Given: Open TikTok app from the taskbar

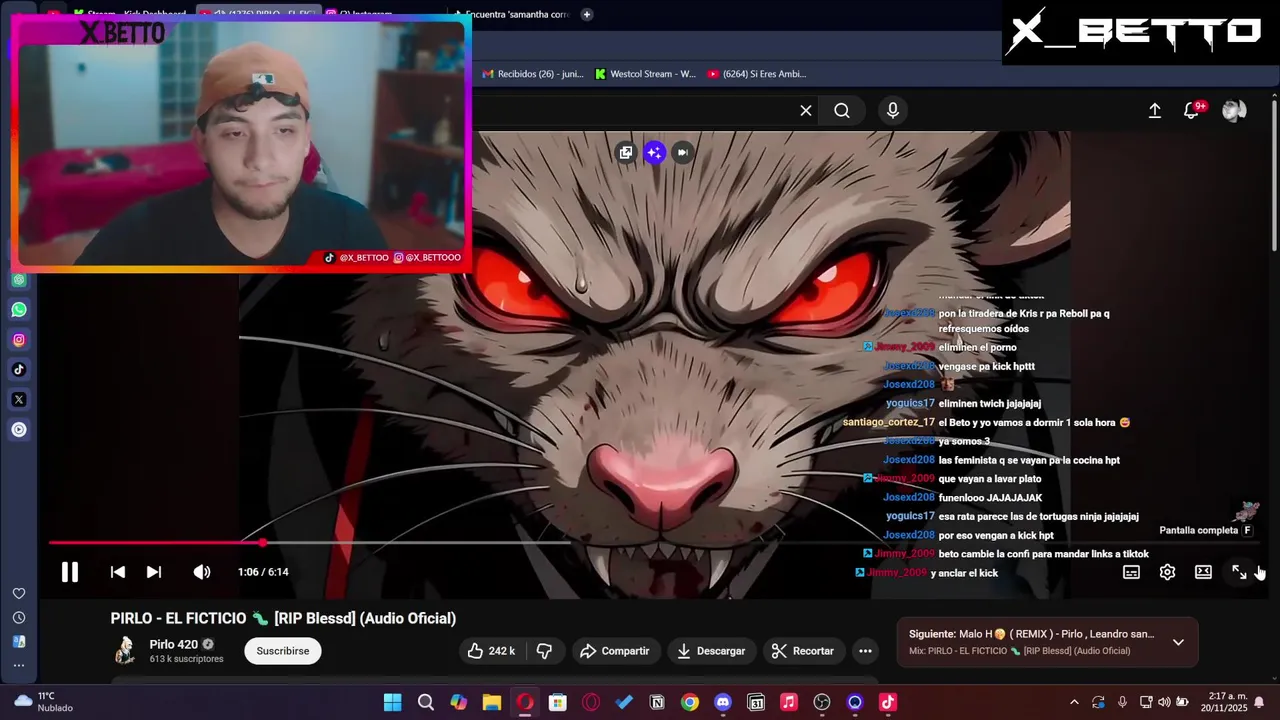Looking at the screenshot, I should click(888, 702).
